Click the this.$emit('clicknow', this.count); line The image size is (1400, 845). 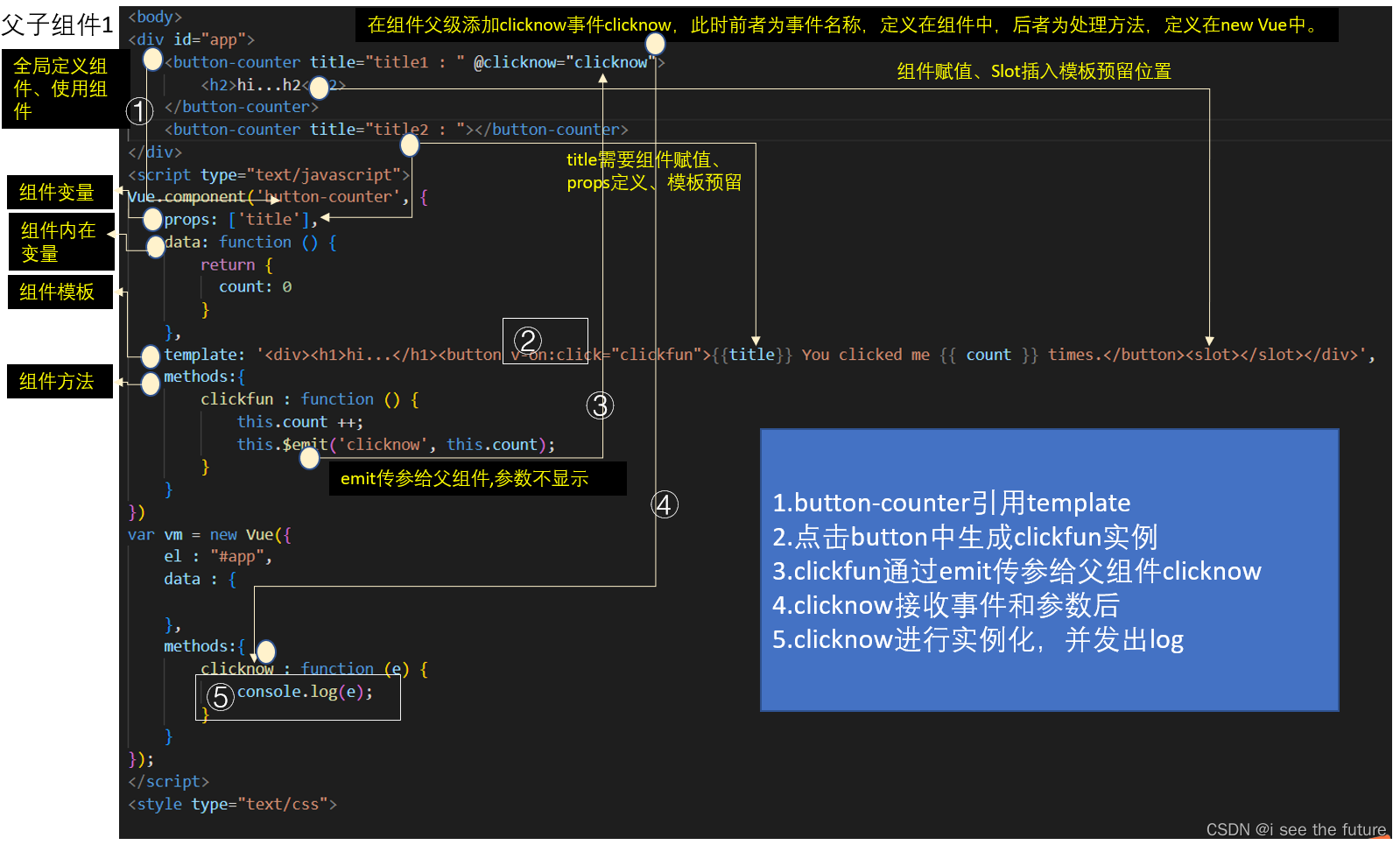coord(396,445)
